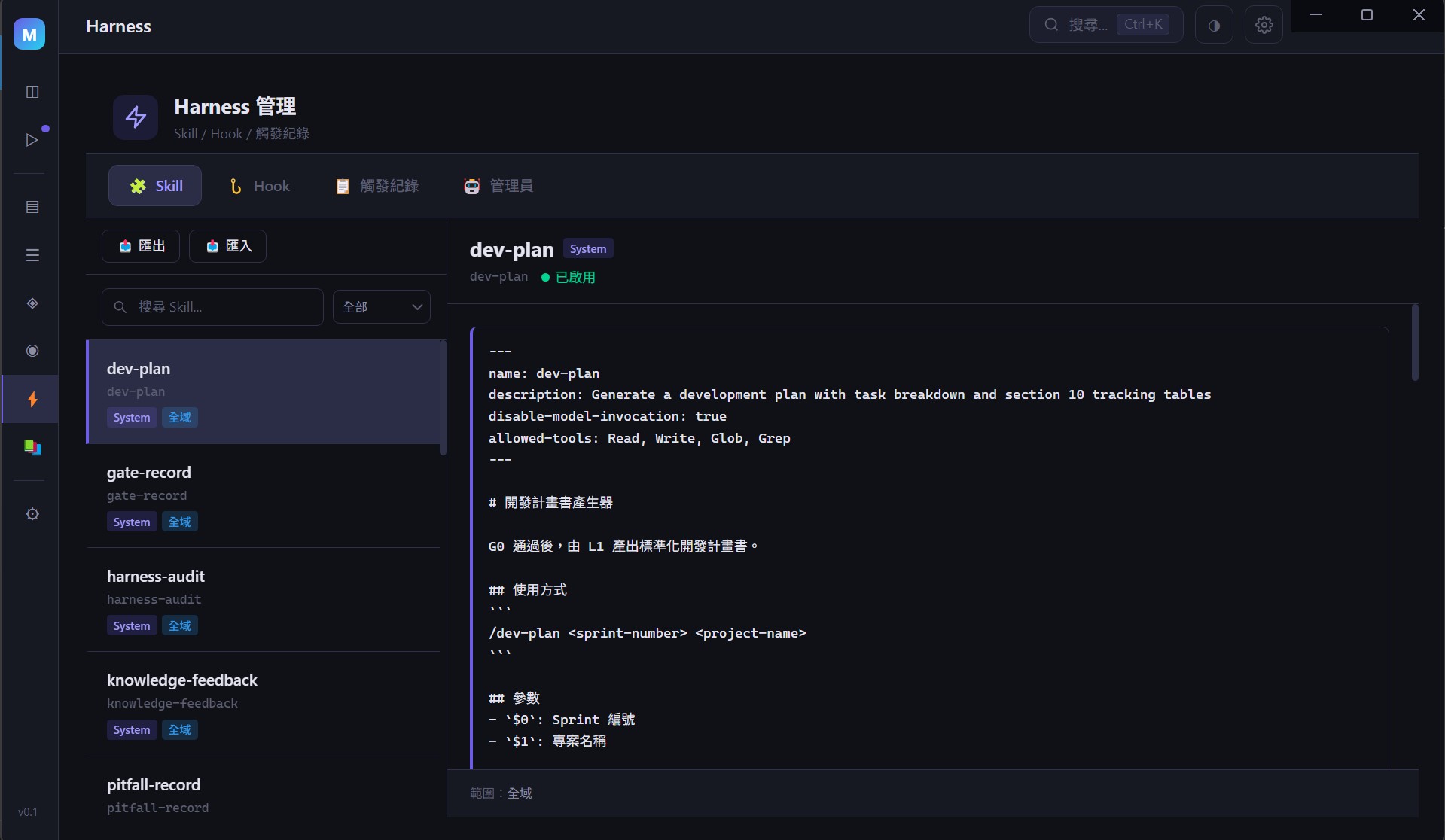1445x840 pixels.
Task: Toggle the dark/light theme button
Action: coord(1214,25)
